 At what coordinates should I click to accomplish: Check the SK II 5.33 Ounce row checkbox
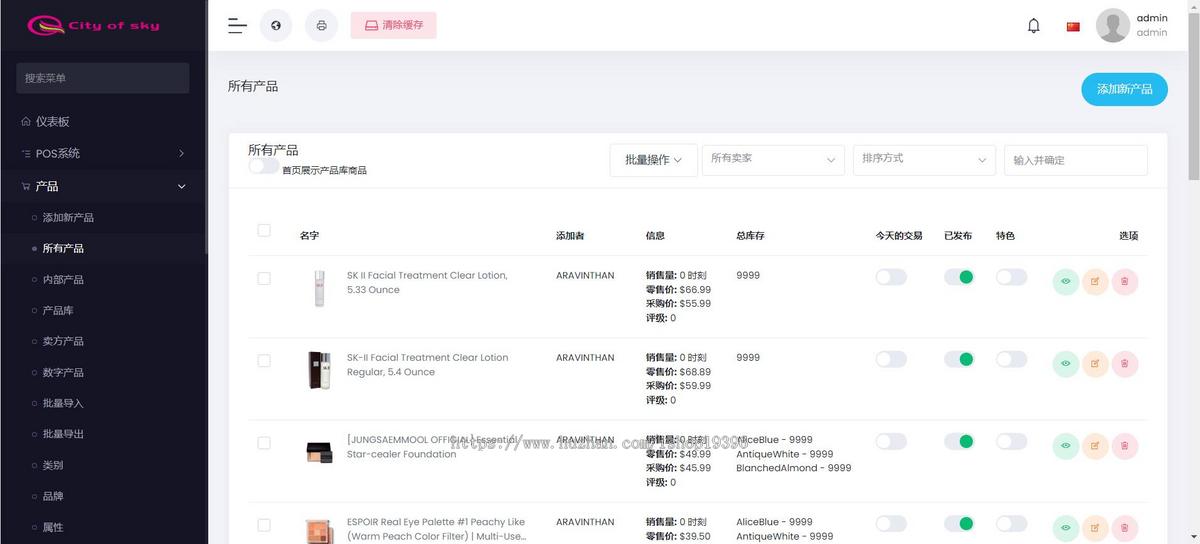tap(264, 278)
